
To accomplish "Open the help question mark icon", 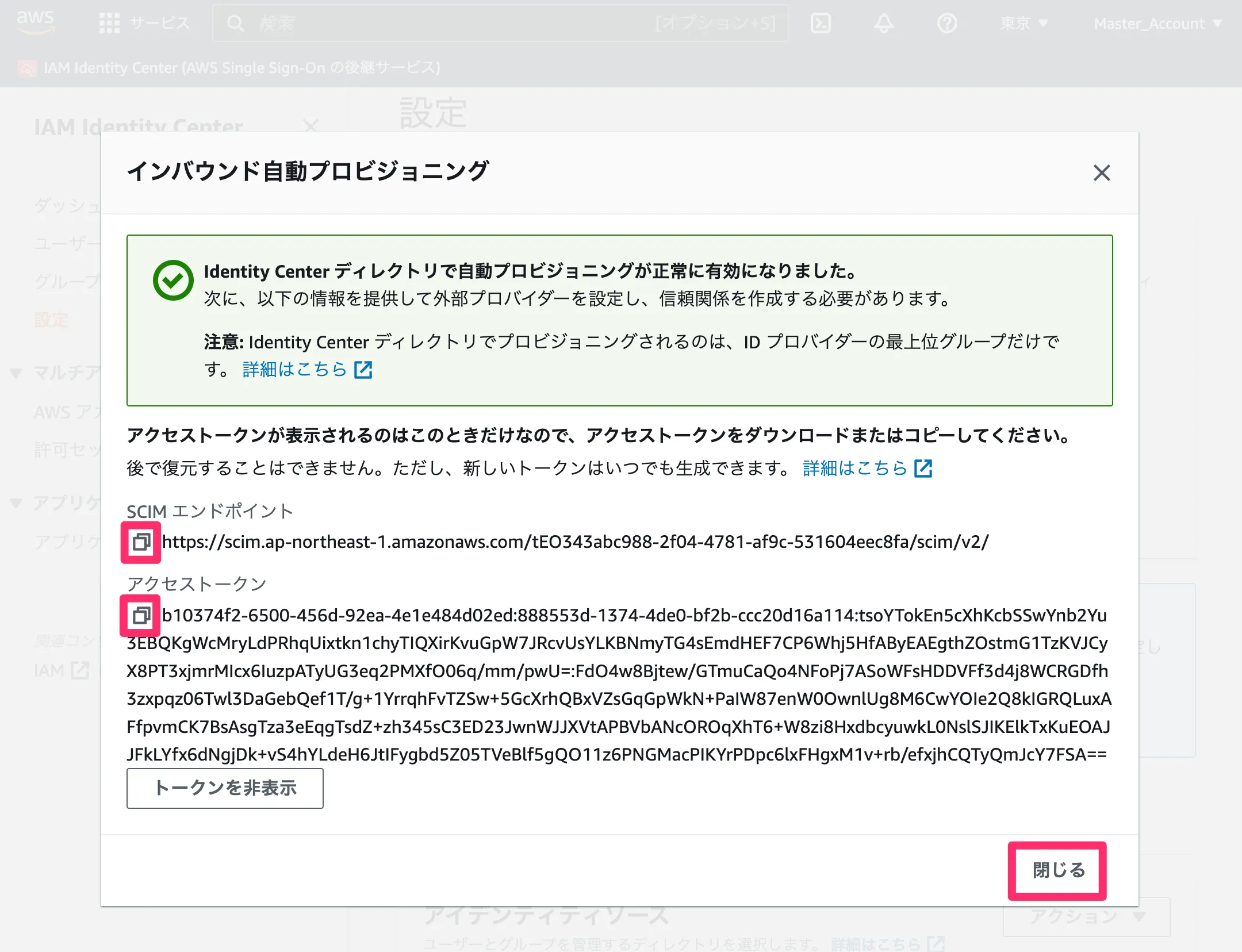I will (x=946, y=24).
